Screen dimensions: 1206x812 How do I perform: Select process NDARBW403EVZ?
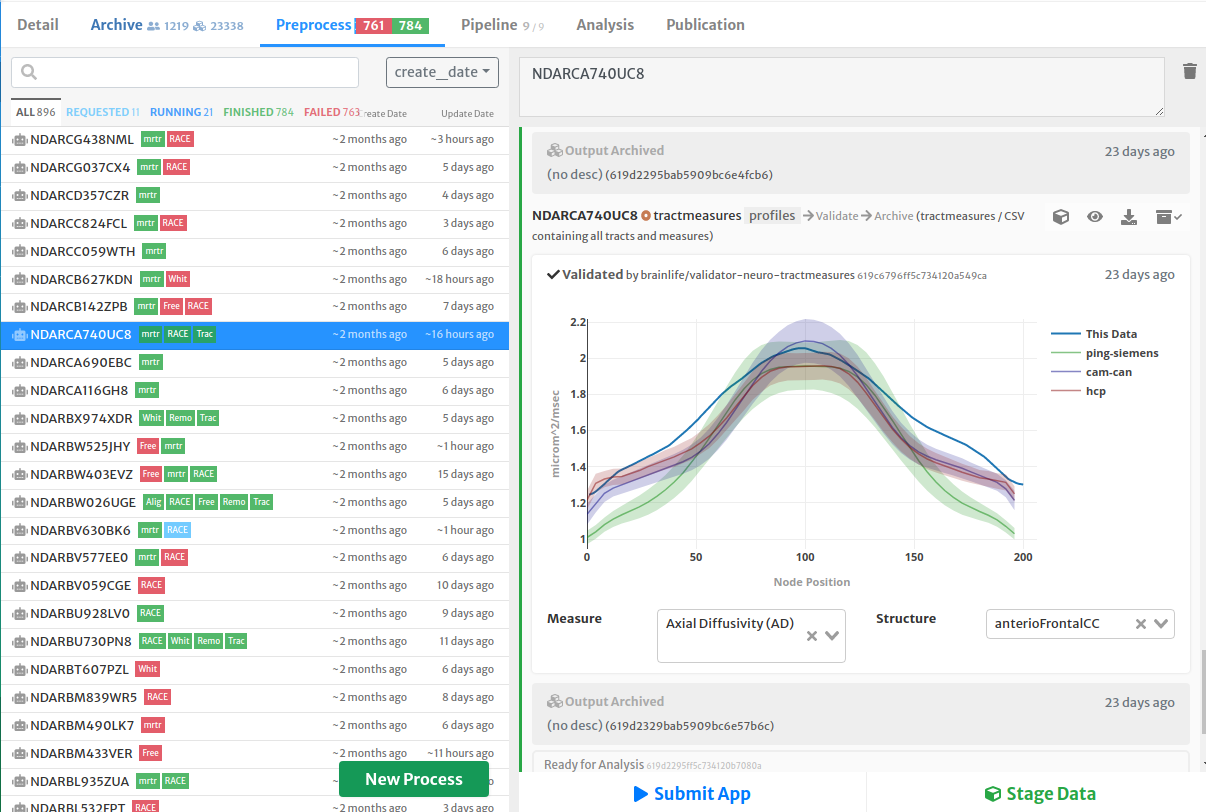pyautogui.click(x=255, y=474)
